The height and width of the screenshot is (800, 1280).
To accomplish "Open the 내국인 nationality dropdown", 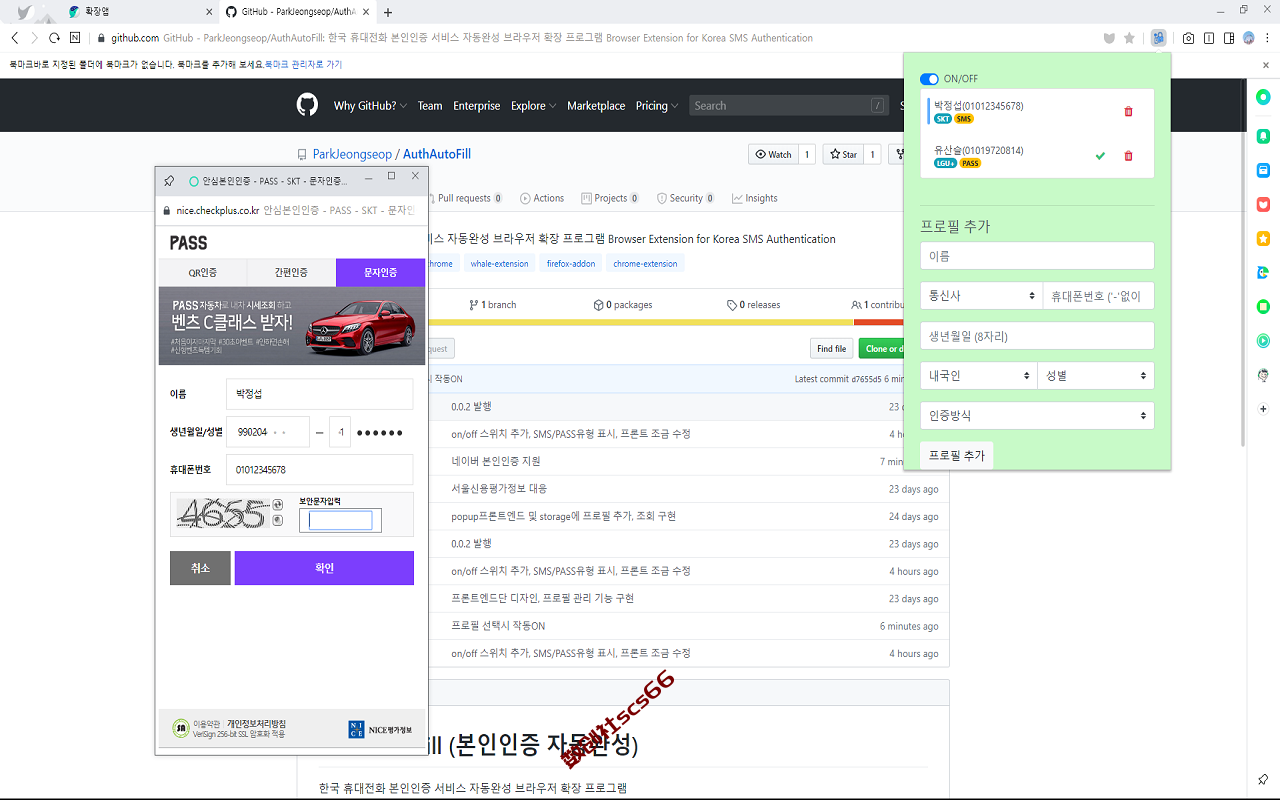I will coord(979,376).
